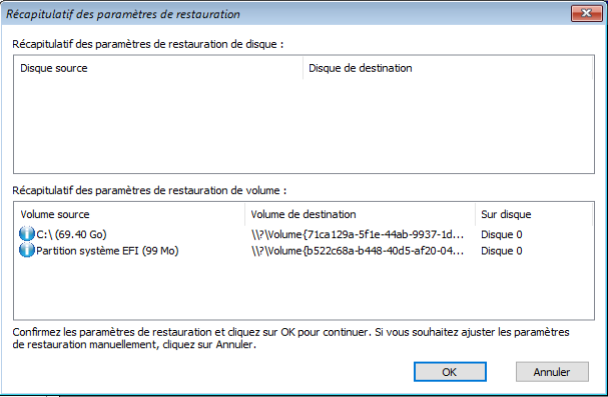Click the divider between Volume source and destination headers
The image size is (608, 397).
pyautogui.click(x=245, y=214)
